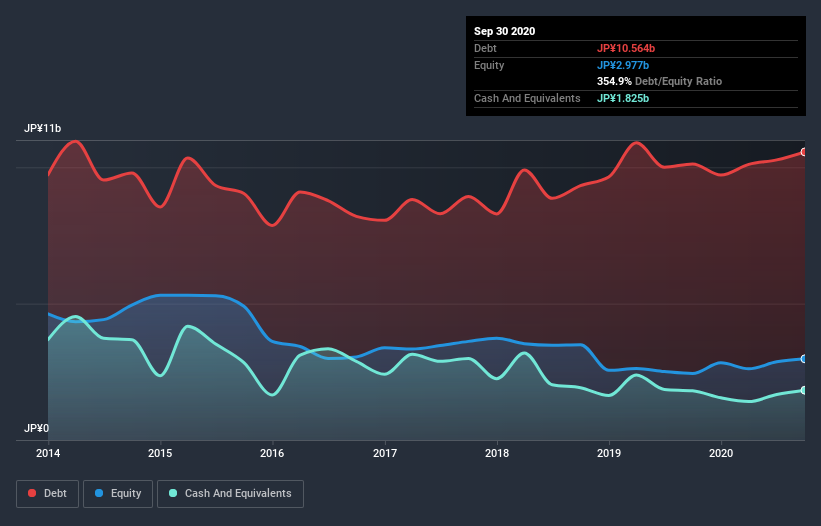Click the blue Equity data point marker
Viewport: 821px width, 526px height.
(804, 359)
